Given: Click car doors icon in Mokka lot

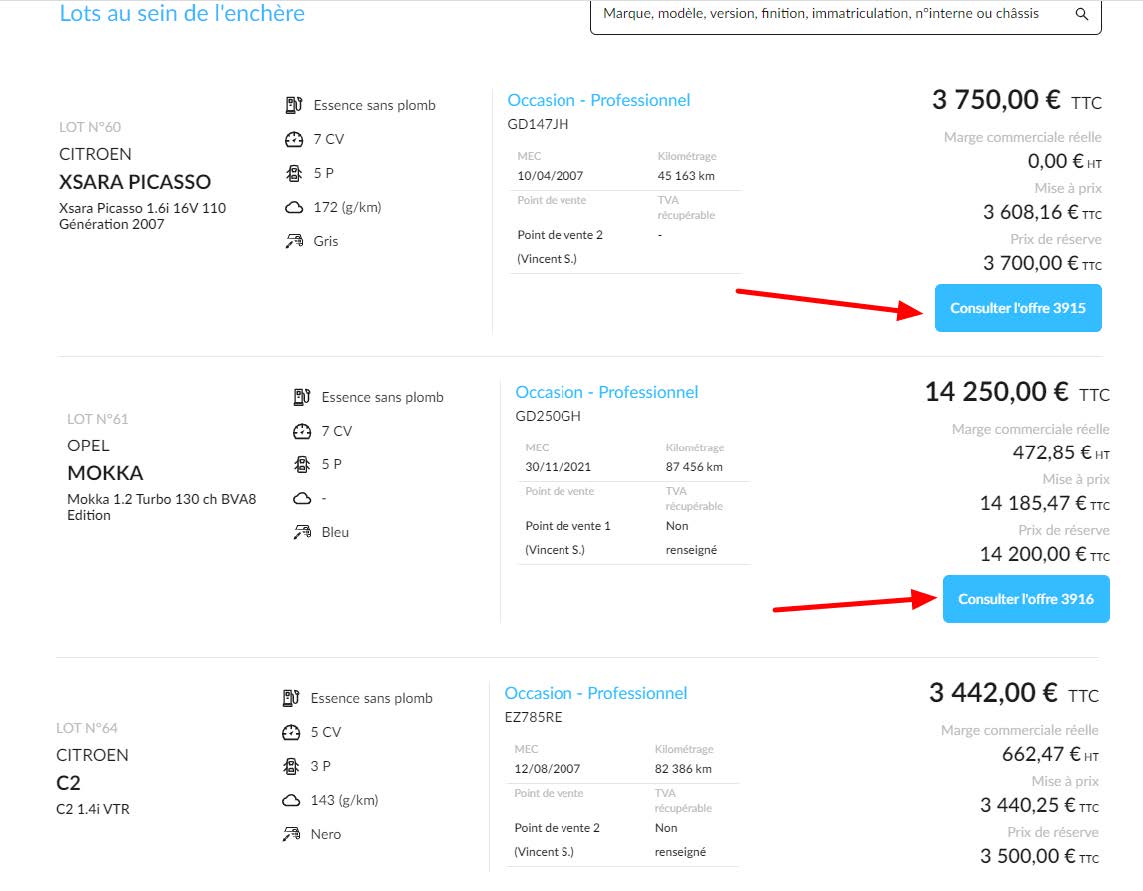Looking at the screenshot, I should point(302,464).
